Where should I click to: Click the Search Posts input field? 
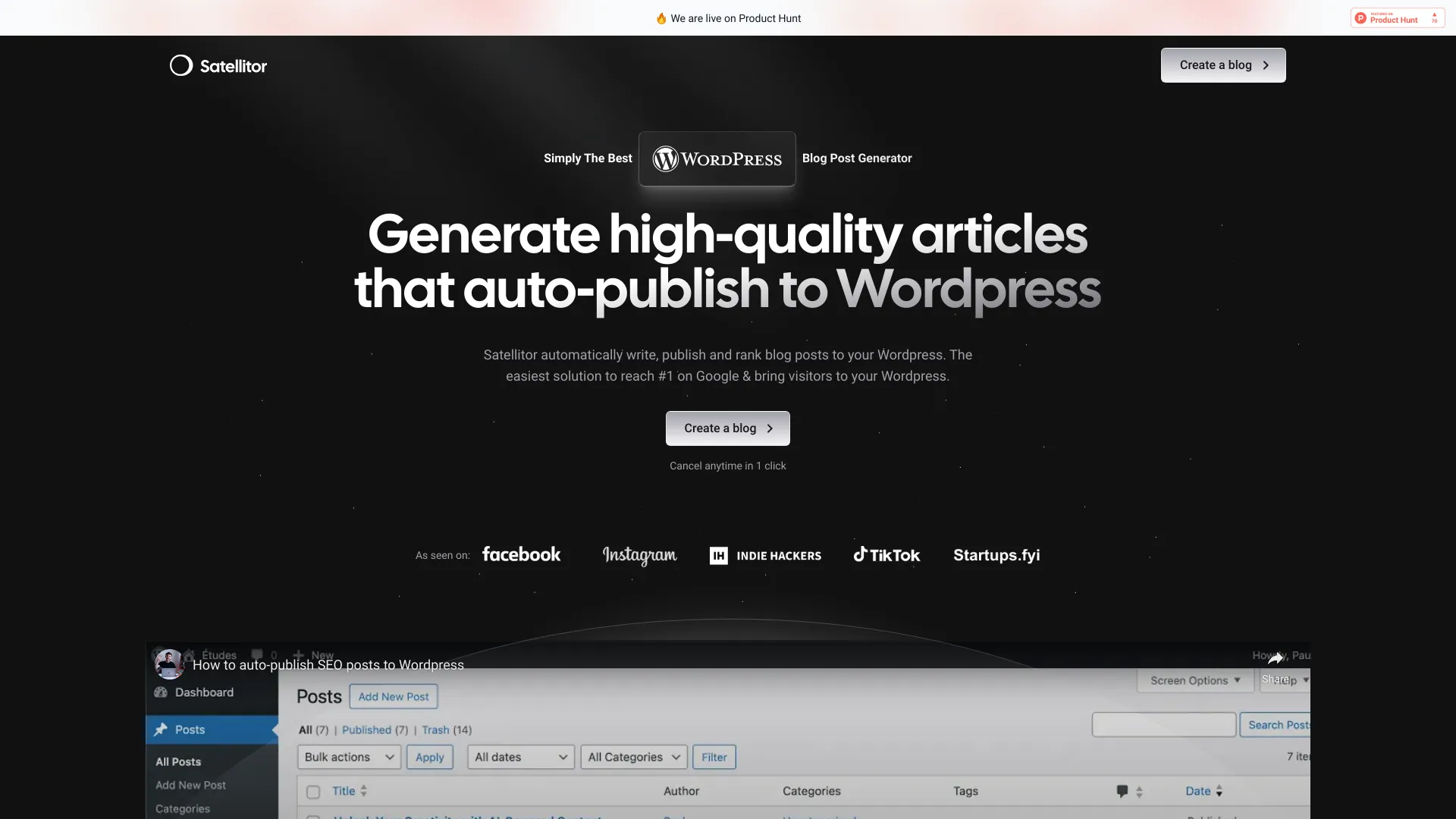pyautogui.click(x=1163, y=724)
